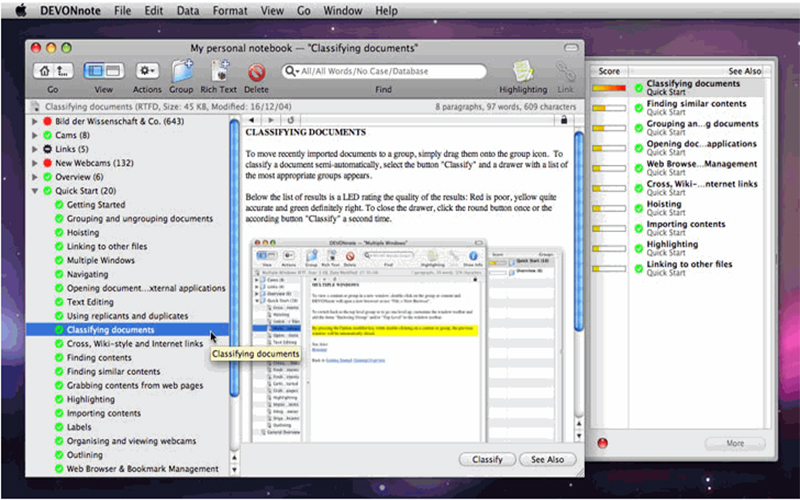The width and height of the screenshot is (800, 500).
Task: Go back in document history arrow
Action: (x=251, y=120)
